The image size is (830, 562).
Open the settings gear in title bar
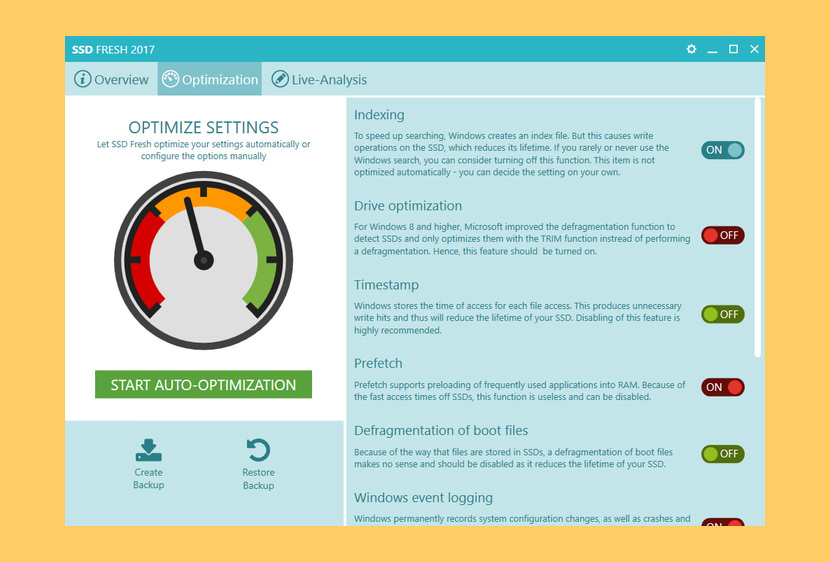pos(691,49)
